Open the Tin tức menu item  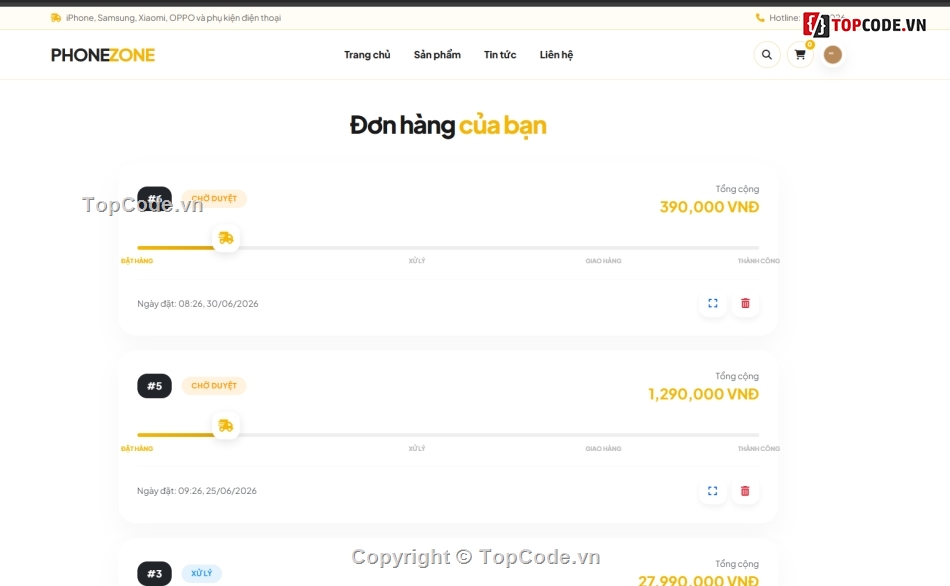(x=500, y=55)
